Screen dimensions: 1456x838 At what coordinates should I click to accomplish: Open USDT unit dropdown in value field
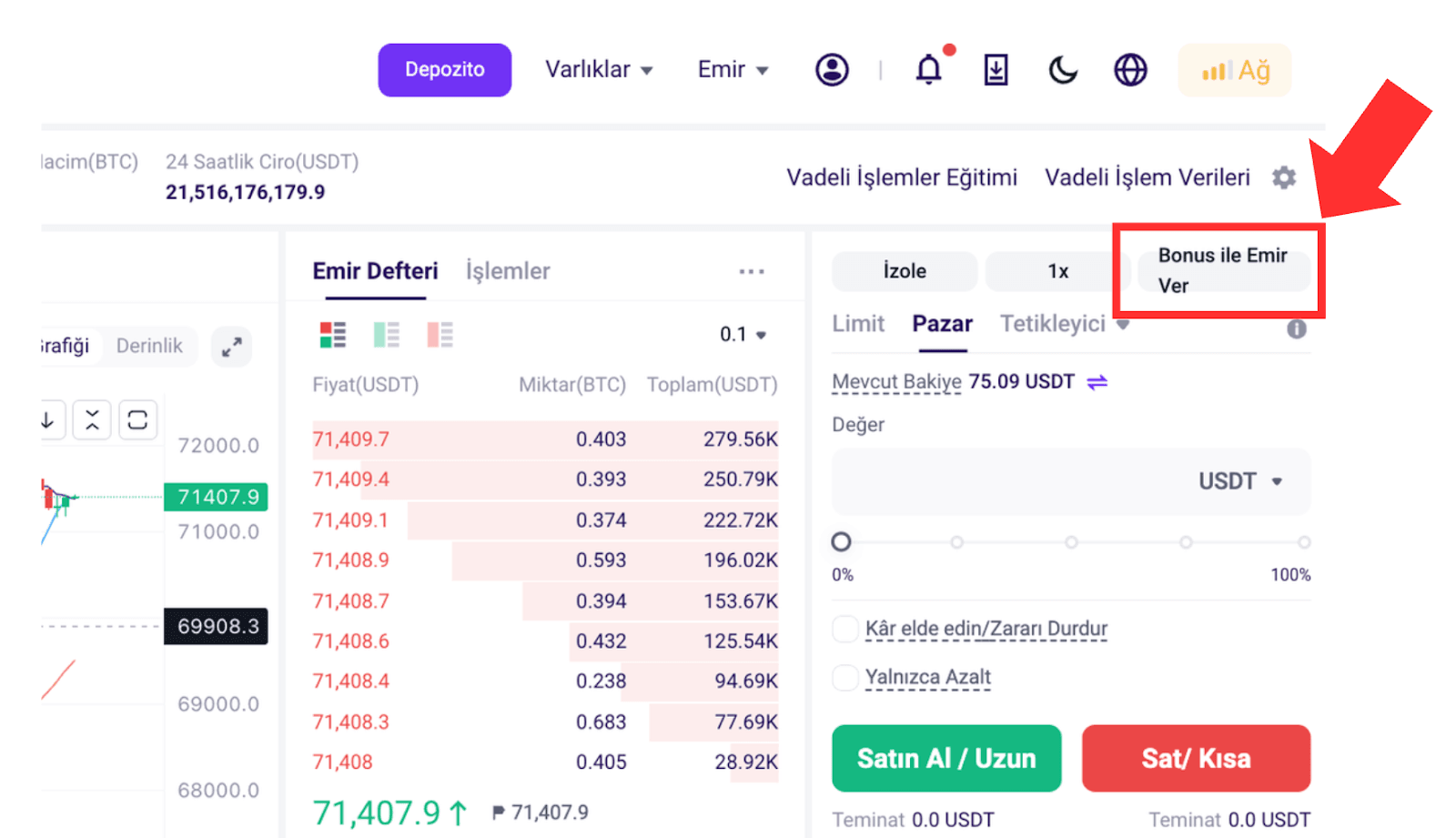[x=1240, y=481]
